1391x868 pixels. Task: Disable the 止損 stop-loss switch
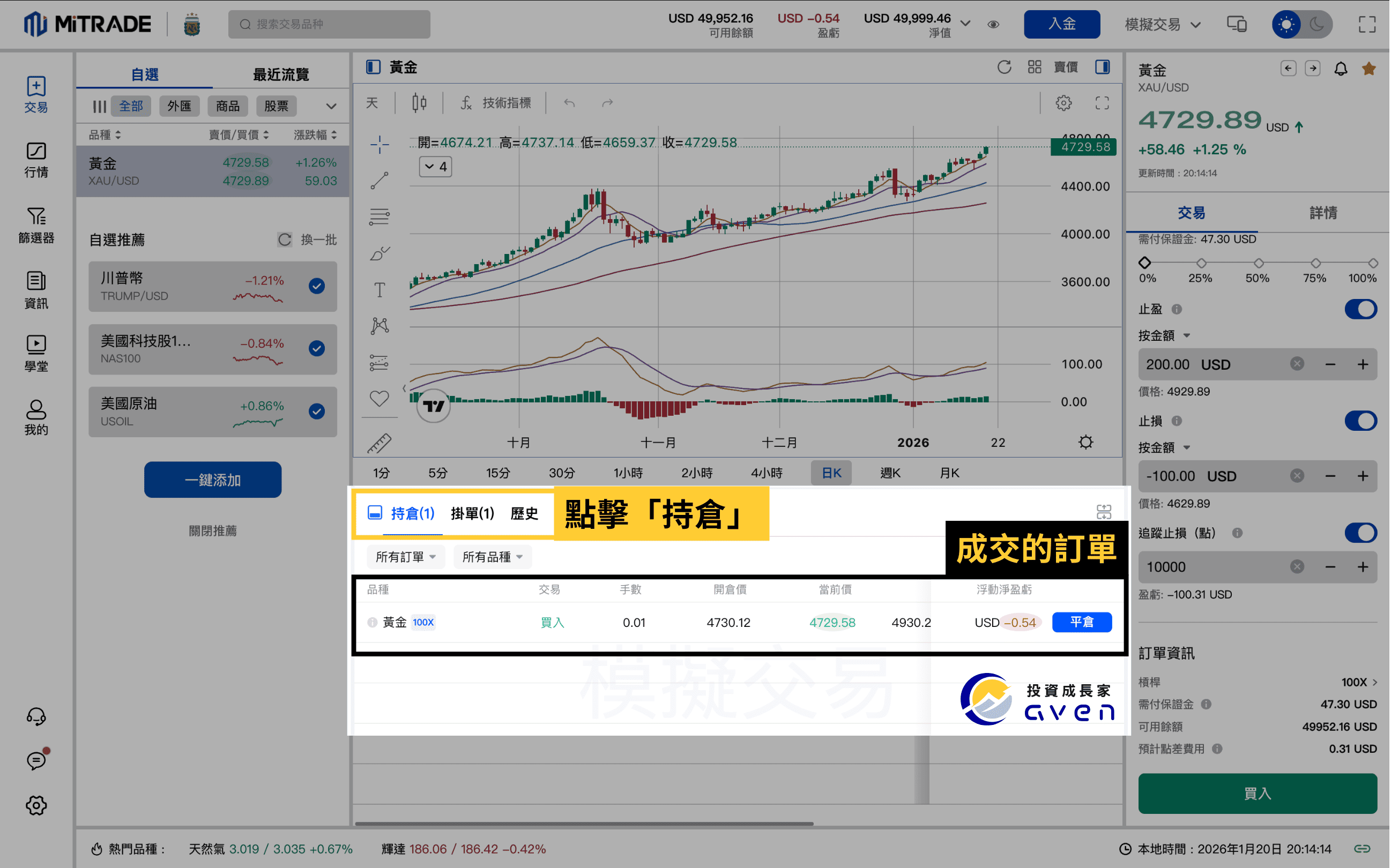coord(1360,420)
